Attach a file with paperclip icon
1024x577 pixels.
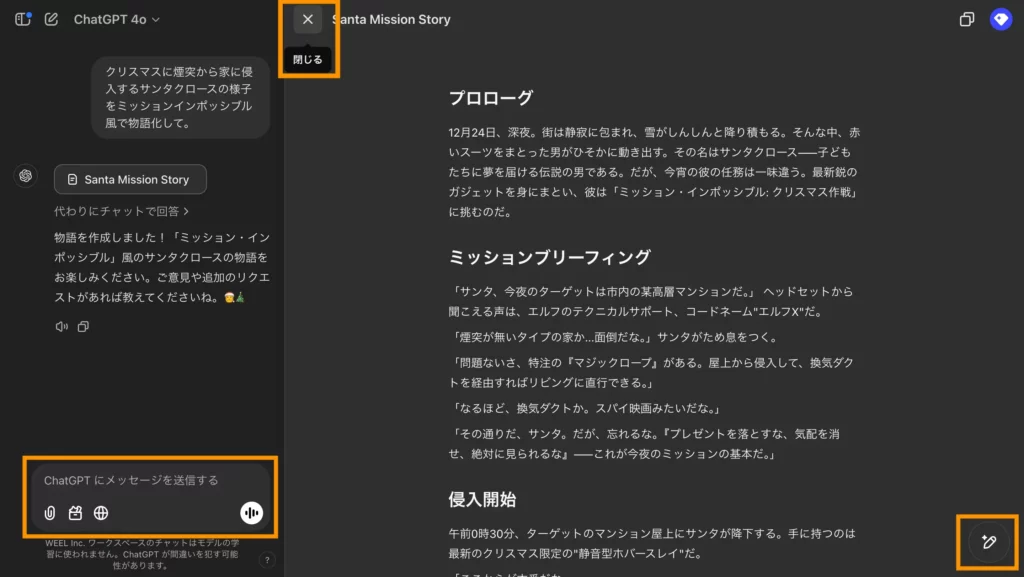50,513
